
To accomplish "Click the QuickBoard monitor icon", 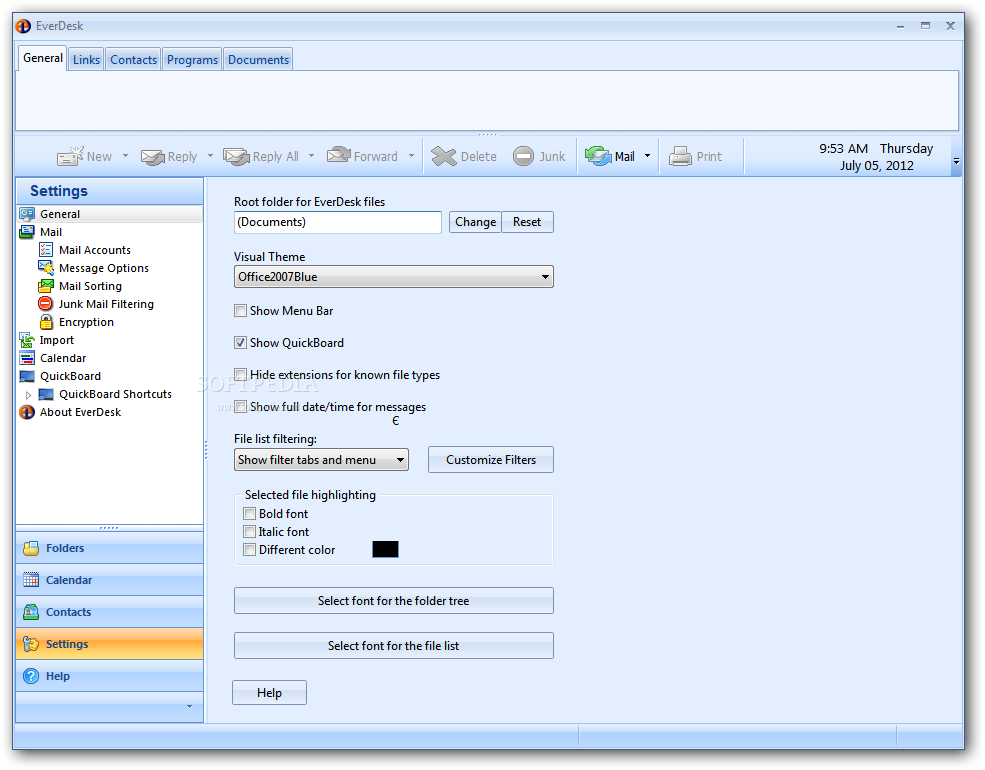I will pos(27,376).
